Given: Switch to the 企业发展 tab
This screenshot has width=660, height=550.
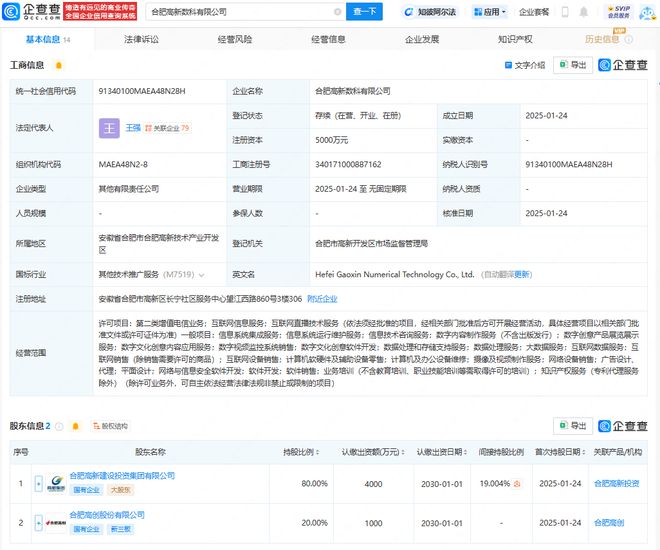Looking at the screenshot, I should click(x=422, y=40).
